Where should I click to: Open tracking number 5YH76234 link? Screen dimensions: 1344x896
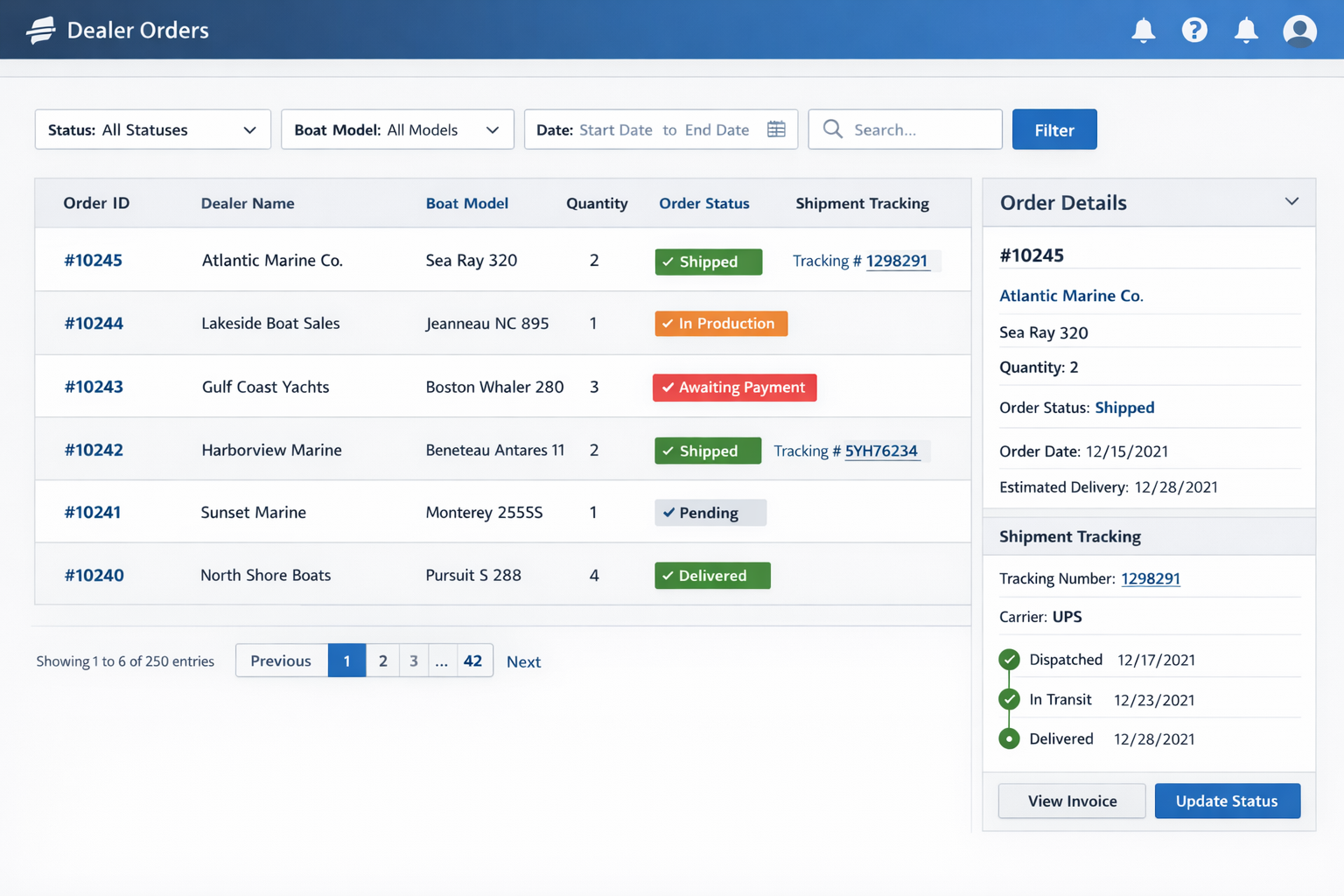coord(881,451)
